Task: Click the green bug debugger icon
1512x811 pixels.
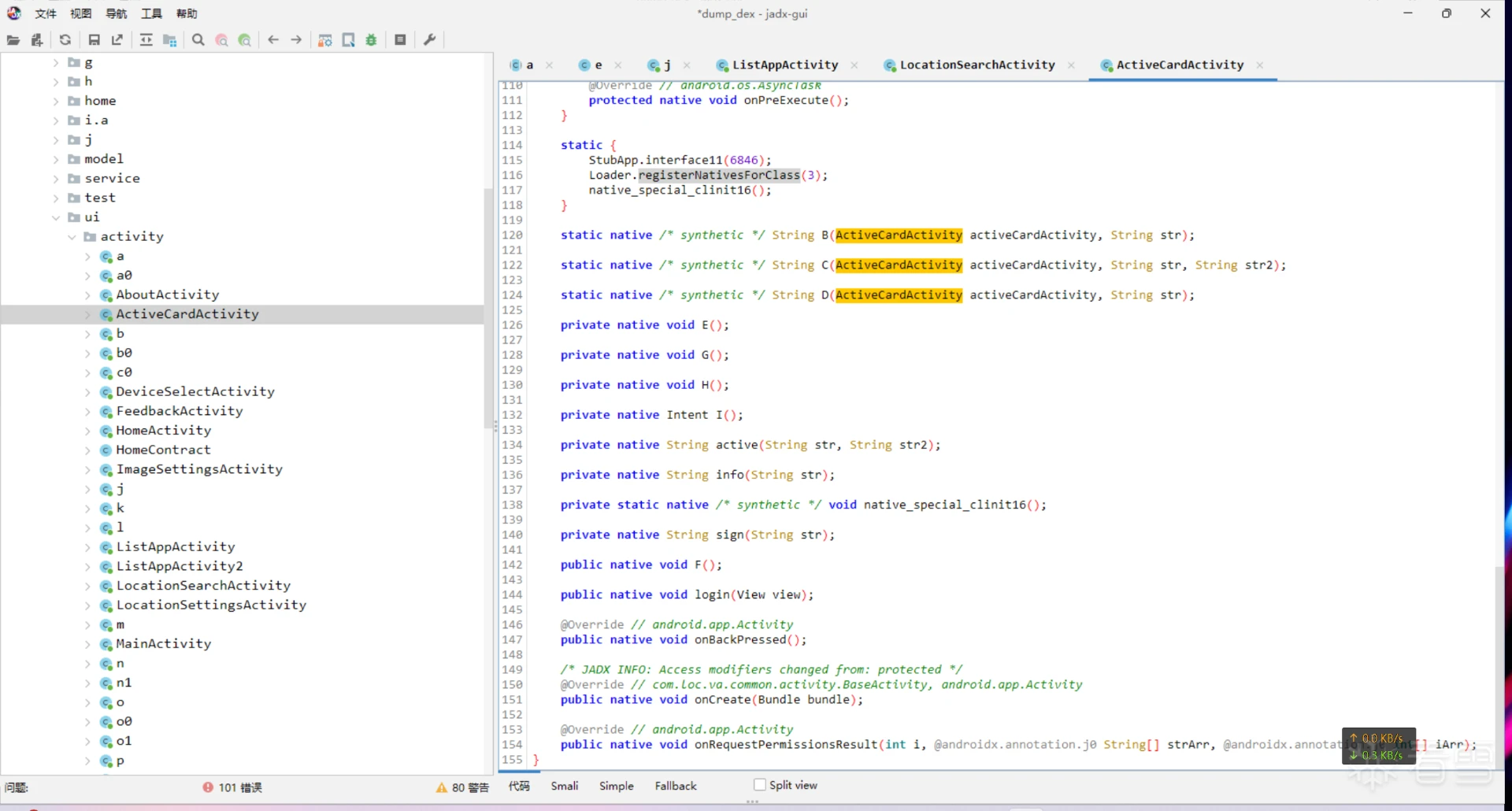Action: 372,40
